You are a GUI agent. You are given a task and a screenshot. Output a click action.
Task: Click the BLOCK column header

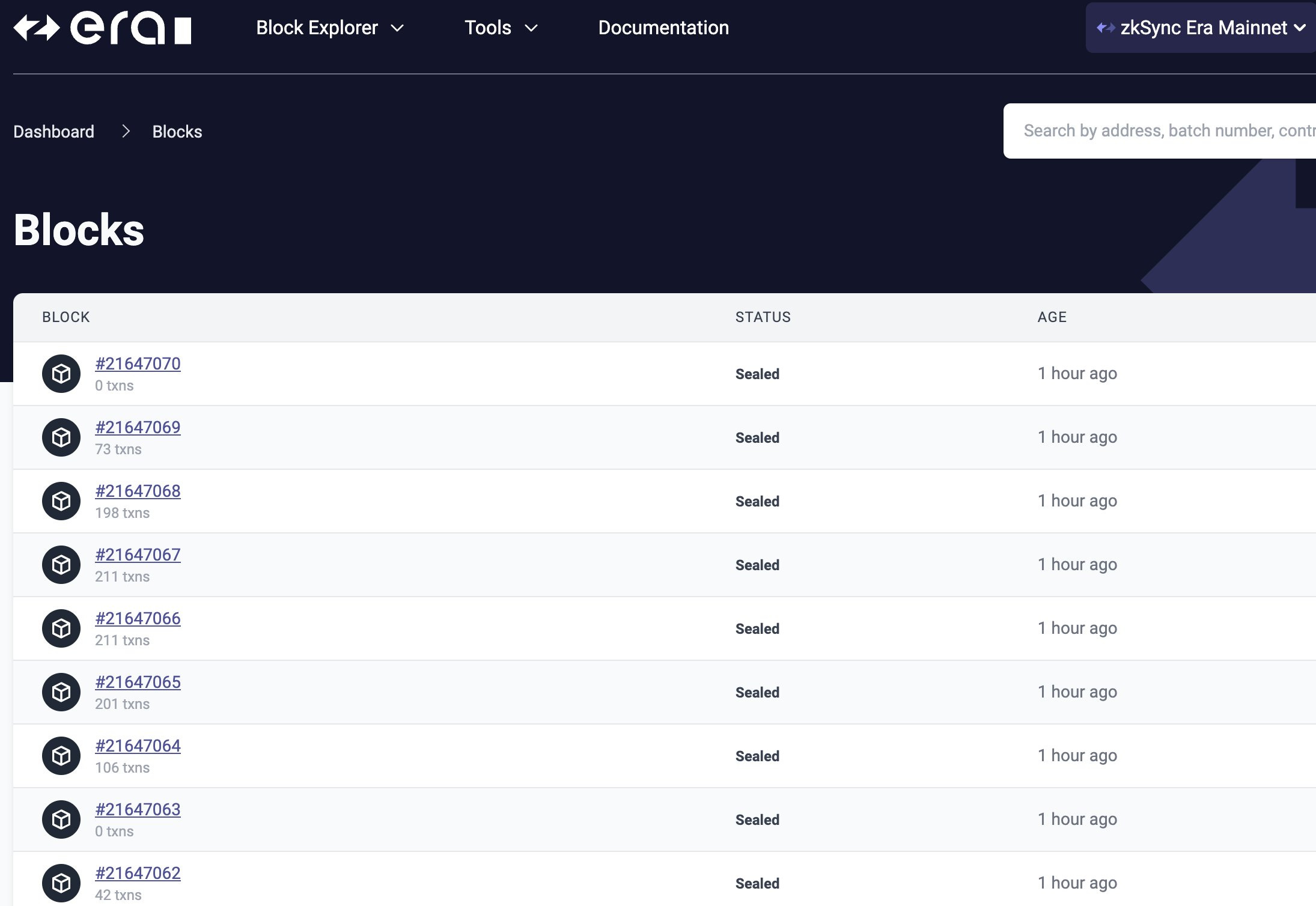tap(66, 317)
